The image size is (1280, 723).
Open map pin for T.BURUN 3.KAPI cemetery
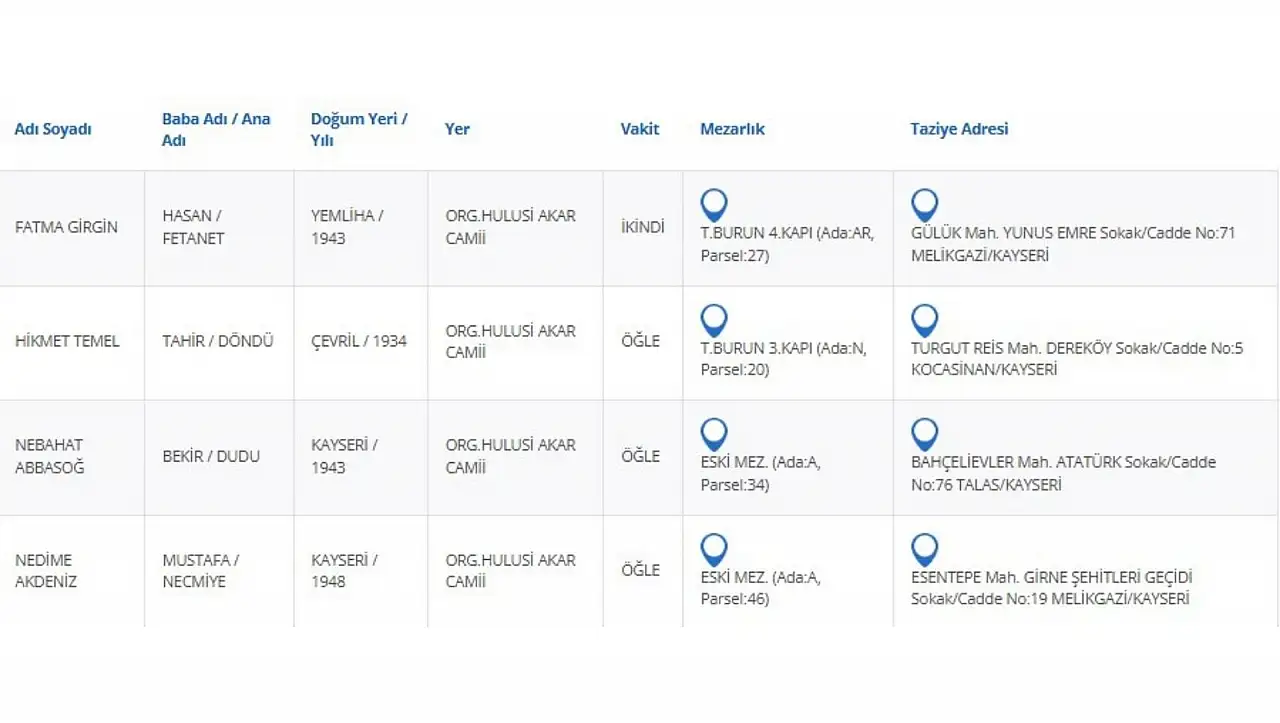click(x=714, y=320)
